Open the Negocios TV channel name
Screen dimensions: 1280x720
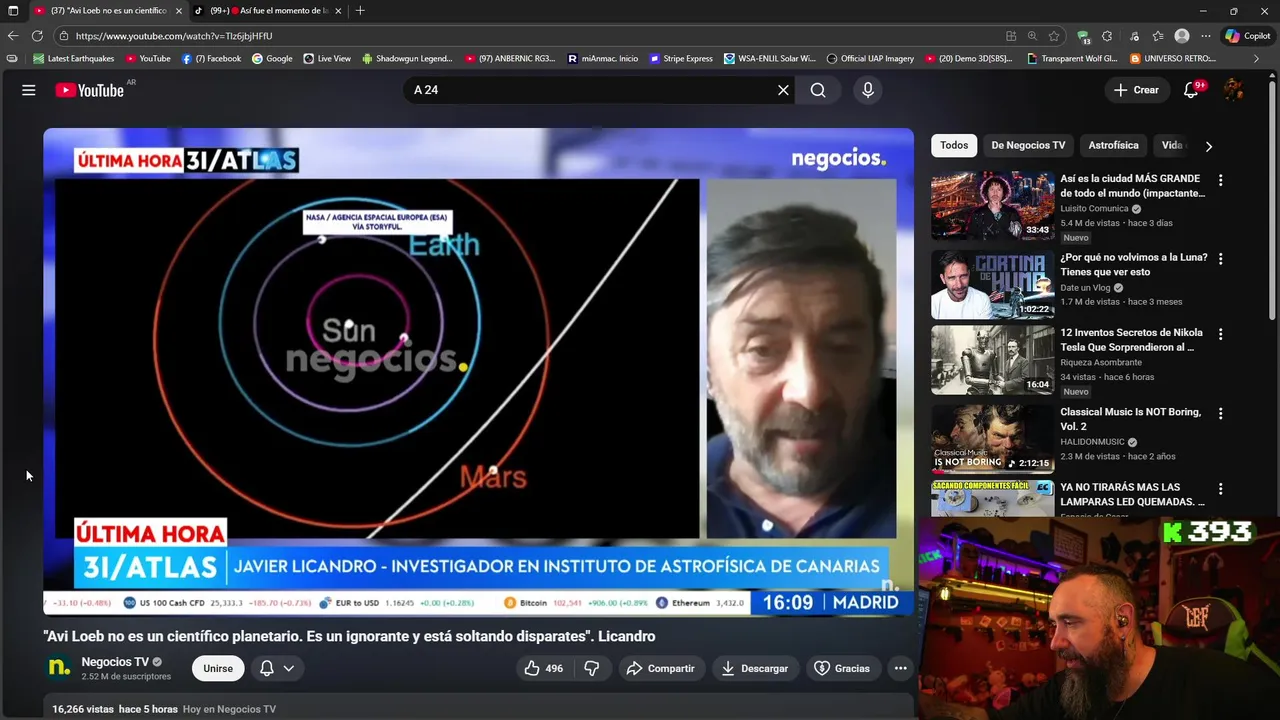coord(115,662)
